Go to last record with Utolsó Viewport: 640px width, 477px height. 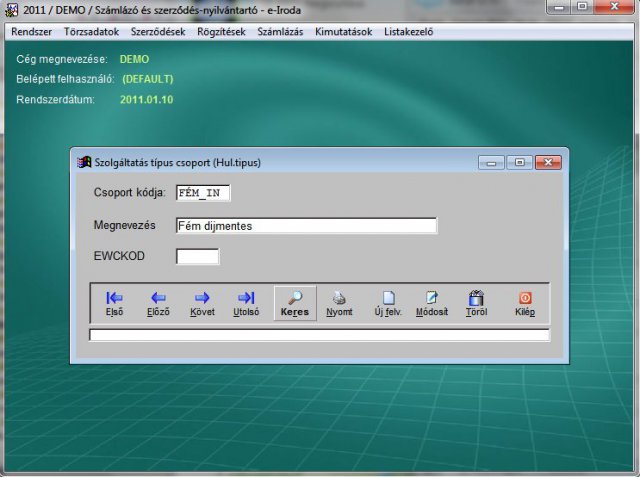pyautogui.click(x=246, y=303)
